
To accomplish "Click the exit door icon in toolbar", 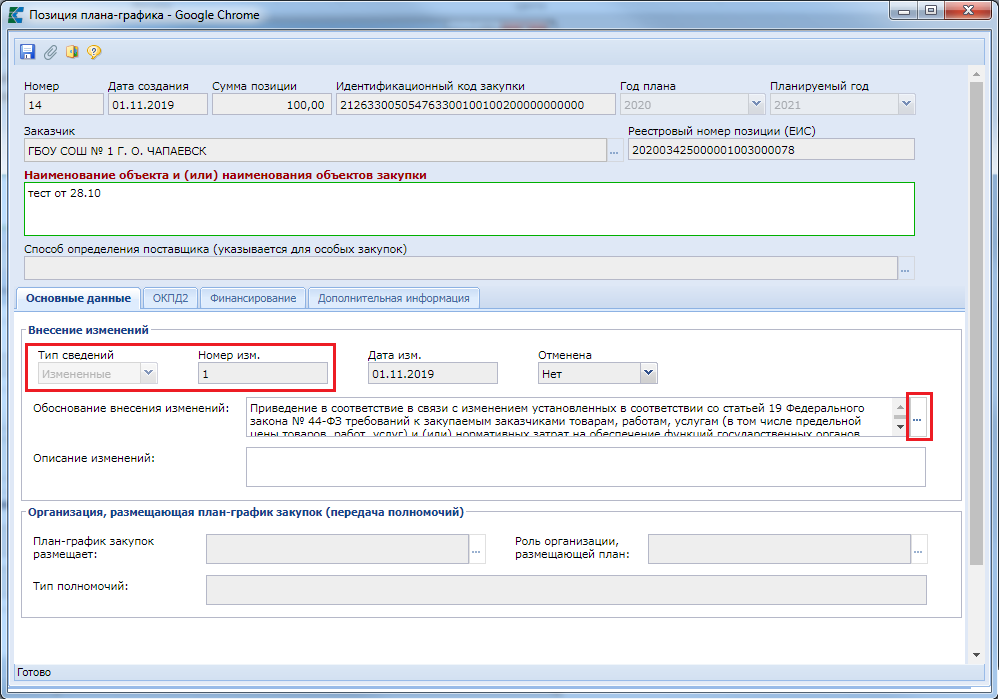I will click(72, 52).
